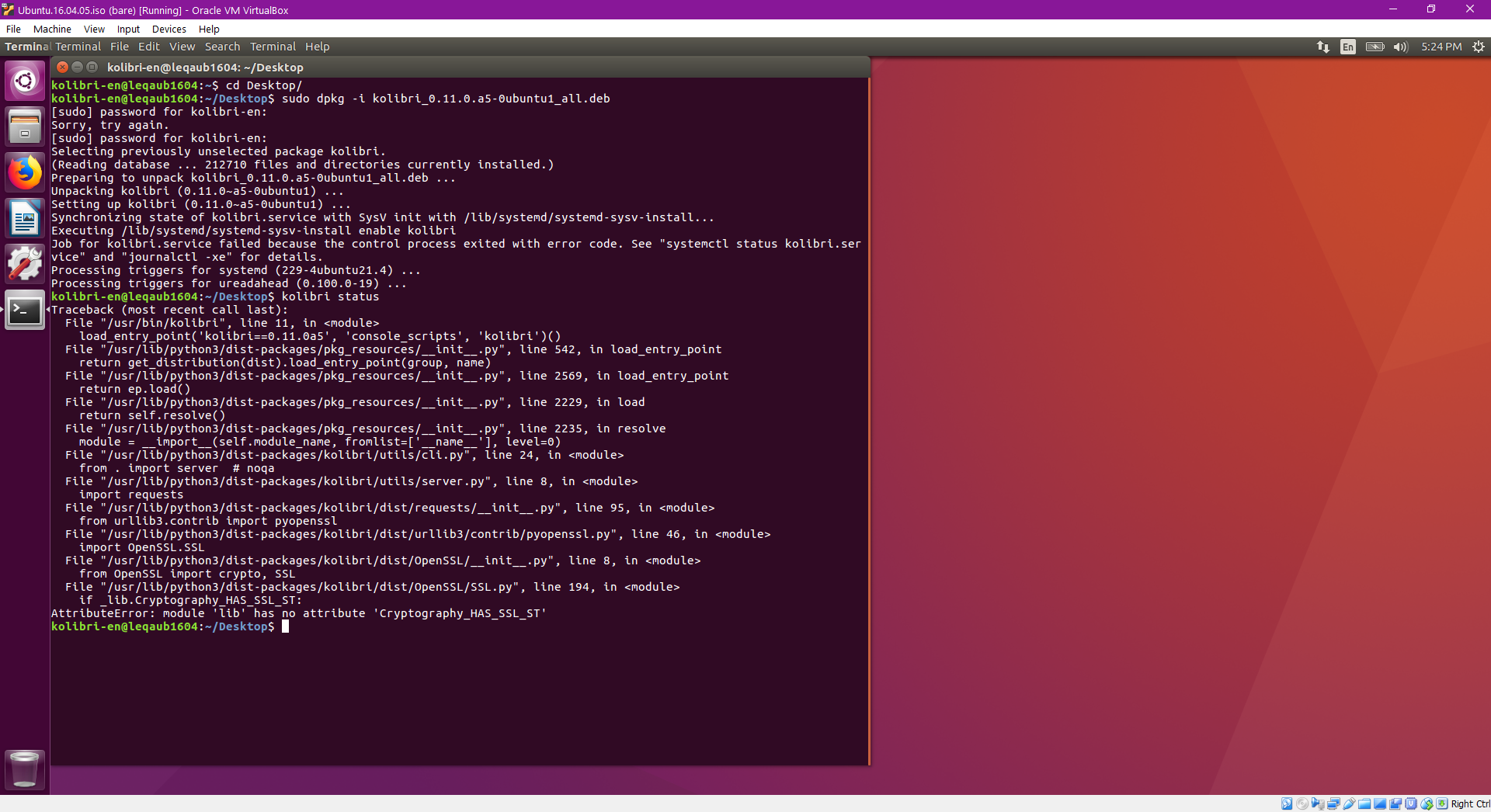Open the battery indicator menu
Image resolution: width=1491 pixels, height=812 pixels.
click(x=1375, y=47)
